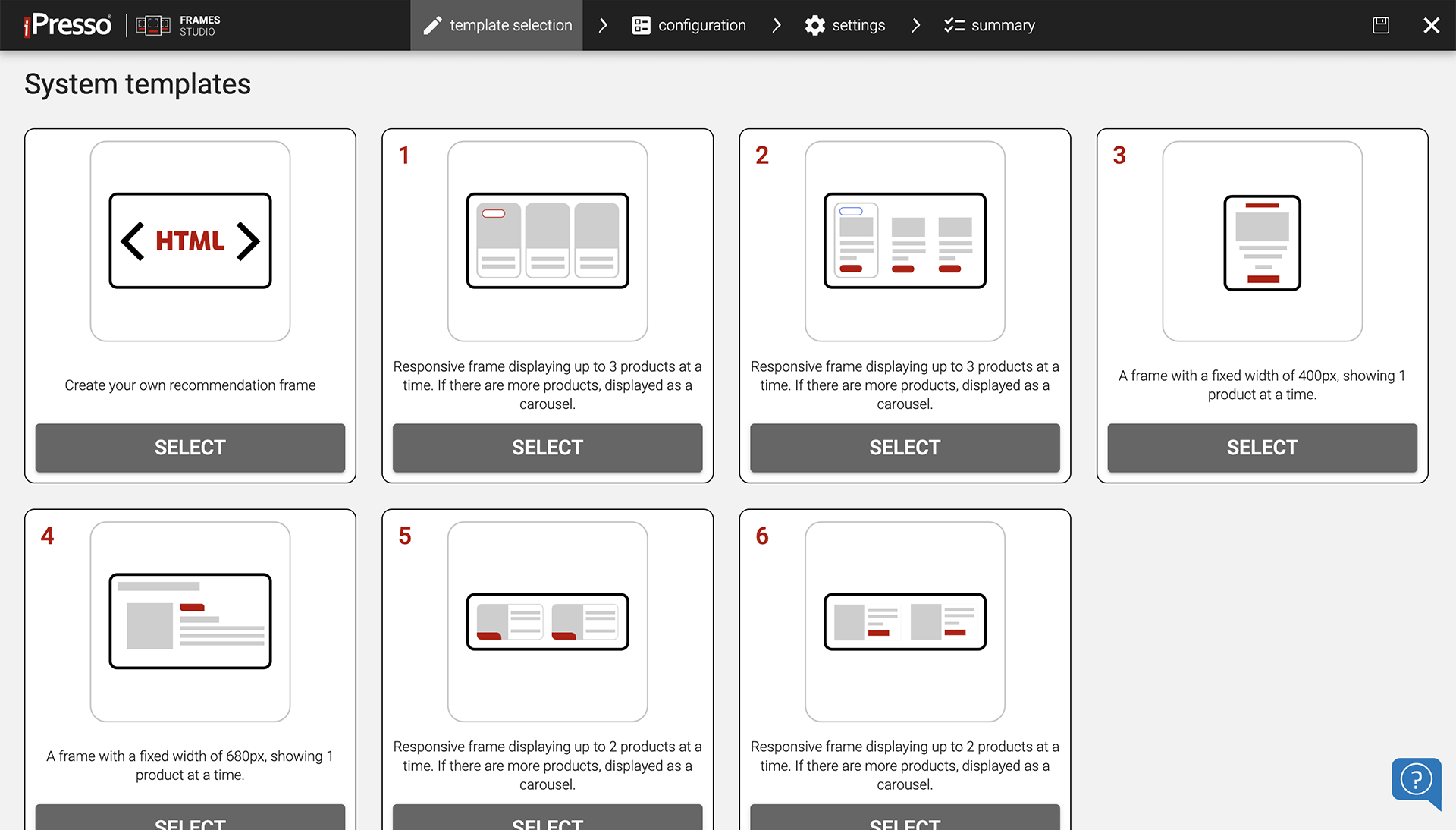The width and height of the screenshot is (1456, 830).
Task: Click the iPresso logo
Action: 67,24
